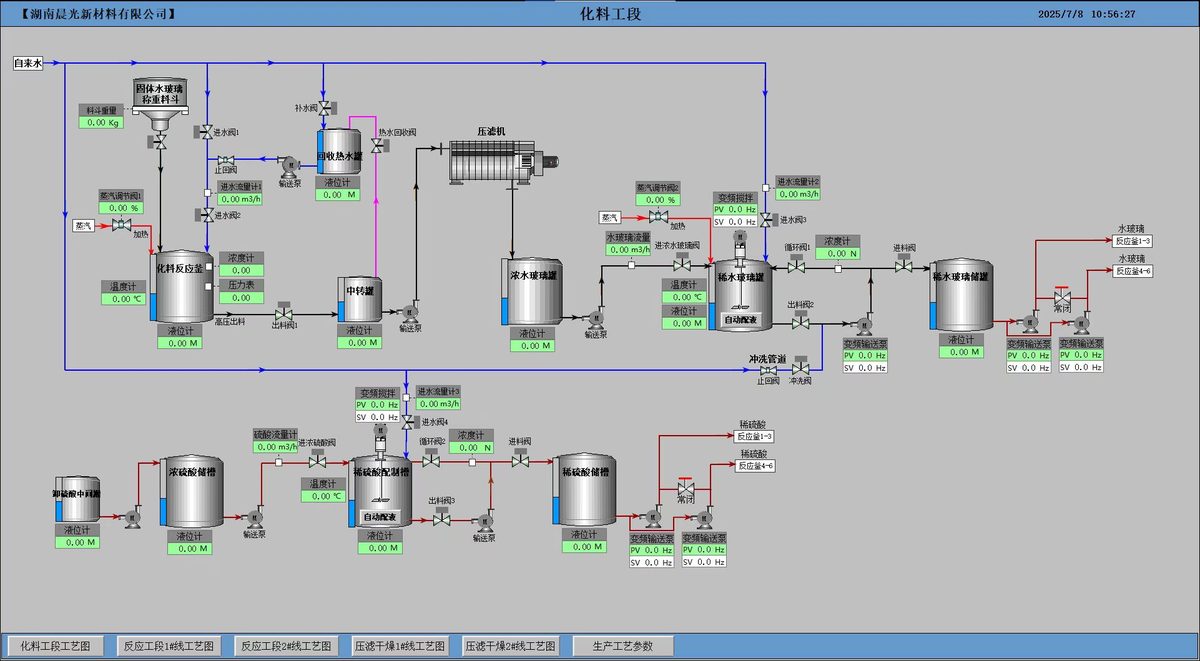The height and width of the screenshot is (661, 1200).
Task: Click the 回收热水罐 液位计 value
Action: coord(338,195)
